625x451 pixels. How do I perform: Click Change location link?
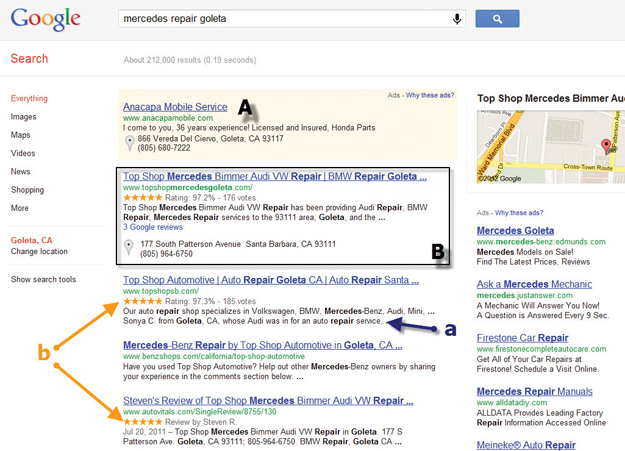(39, 252)
